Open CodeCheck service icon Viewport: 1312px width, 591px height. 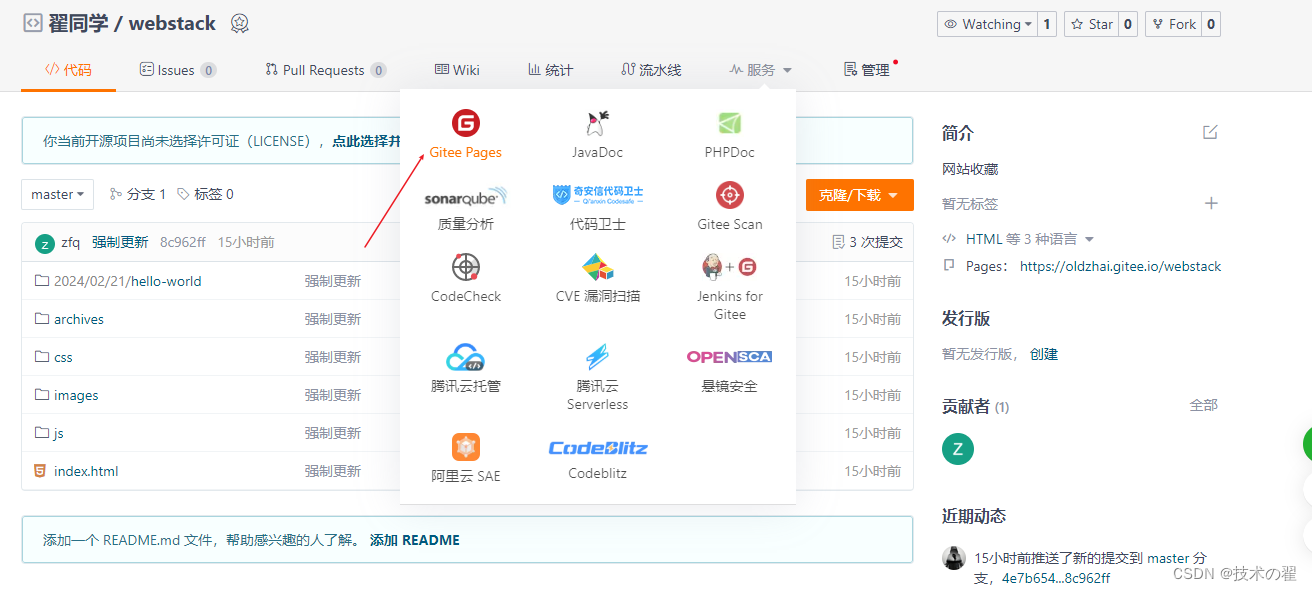466,267
